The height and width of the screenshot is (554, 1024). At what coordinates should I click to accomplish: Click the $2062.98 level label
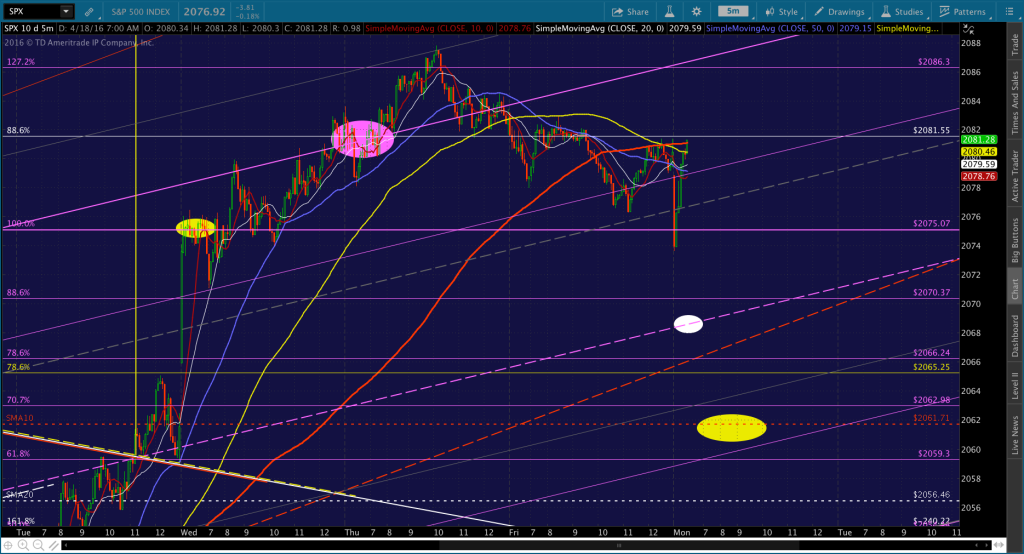(932, 400)
